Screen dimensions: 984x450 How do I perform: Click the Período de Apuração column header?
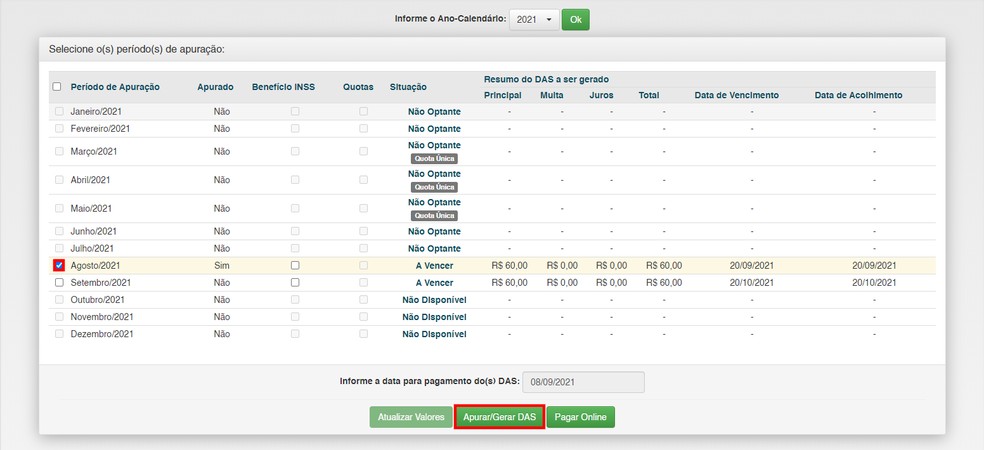click(115, 87)
